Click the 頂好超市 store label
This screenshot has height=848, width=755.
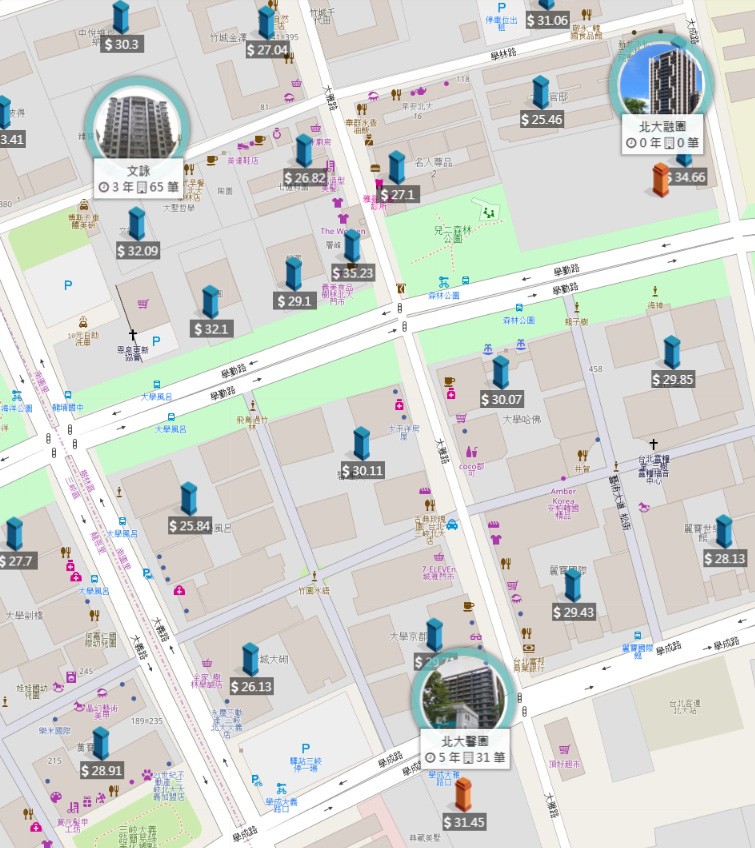point(564,764)
